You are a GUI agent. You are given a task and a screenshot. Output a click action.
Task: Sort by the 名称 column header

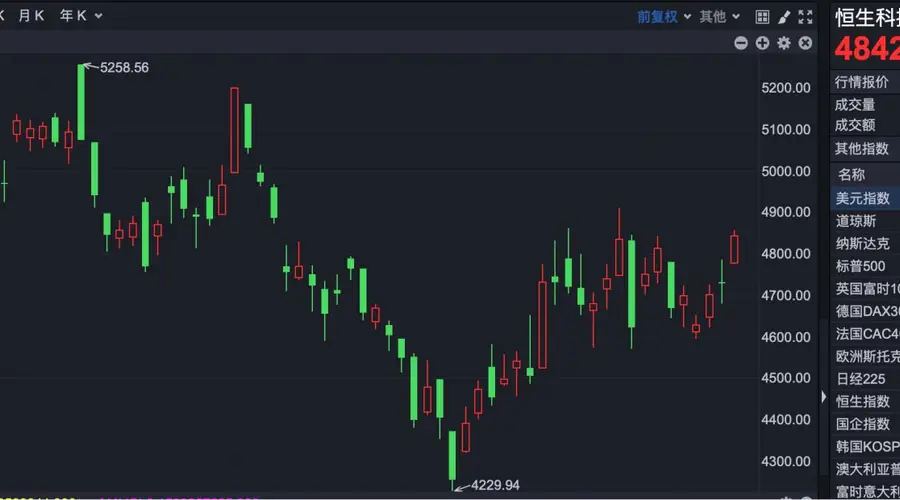[851, 175]
